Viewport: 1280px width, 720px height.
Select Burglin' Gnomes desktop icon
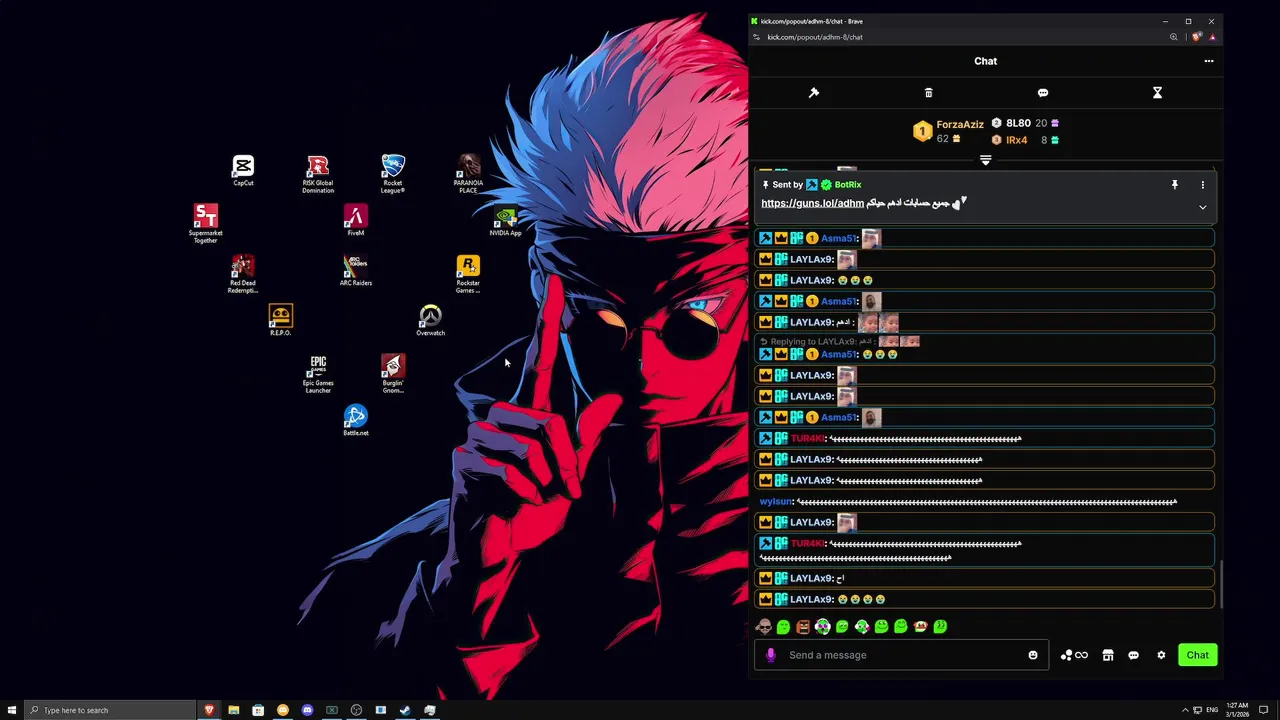click(x=393, y=374)
